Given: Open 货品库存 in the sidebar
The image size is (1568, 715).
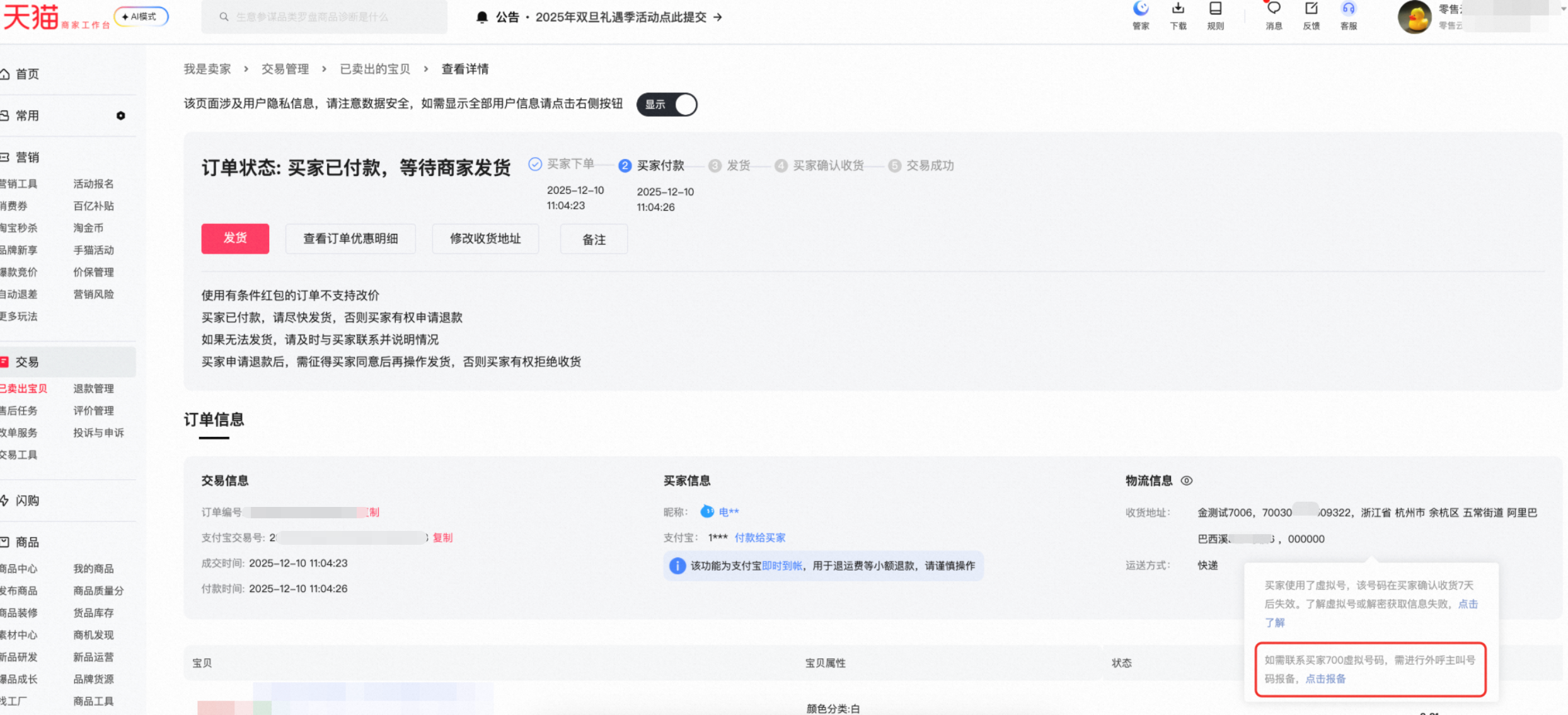Looking at the screenshot, I should pyautogui.click(x=93, y=613).
